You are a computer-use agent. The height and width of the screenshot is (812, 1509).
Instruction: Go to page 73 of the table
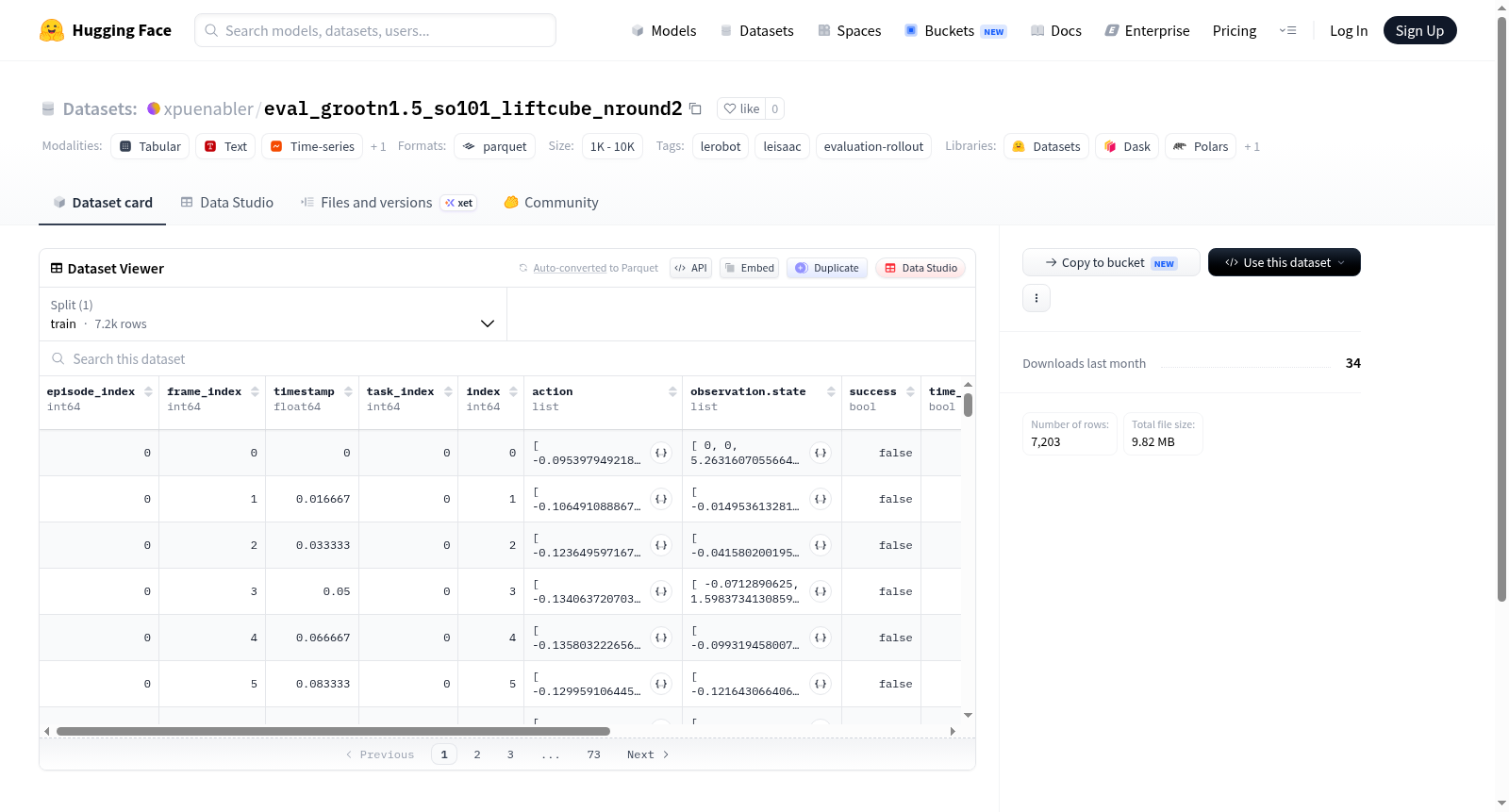coord(593,754)
